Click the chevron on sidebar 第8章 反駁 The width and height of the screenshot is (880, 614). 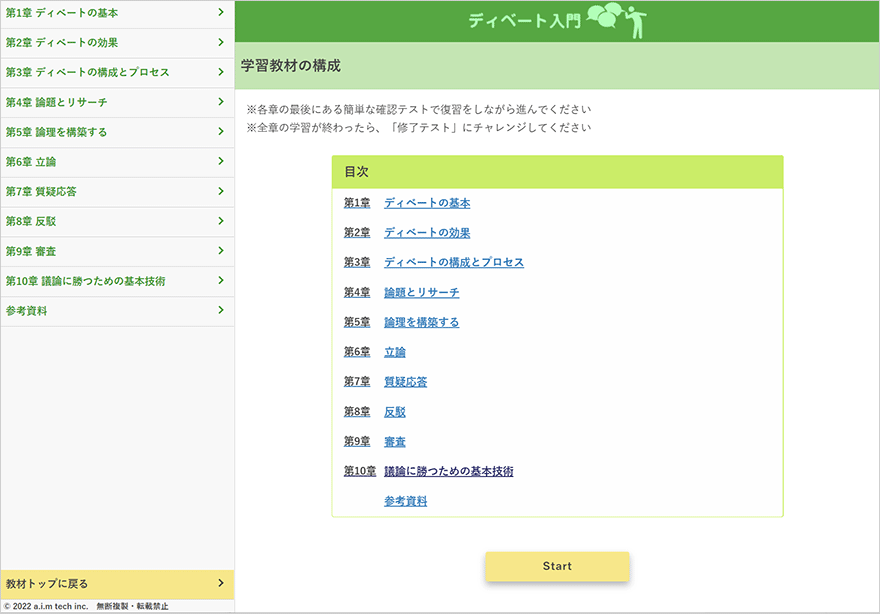(221, 221)
